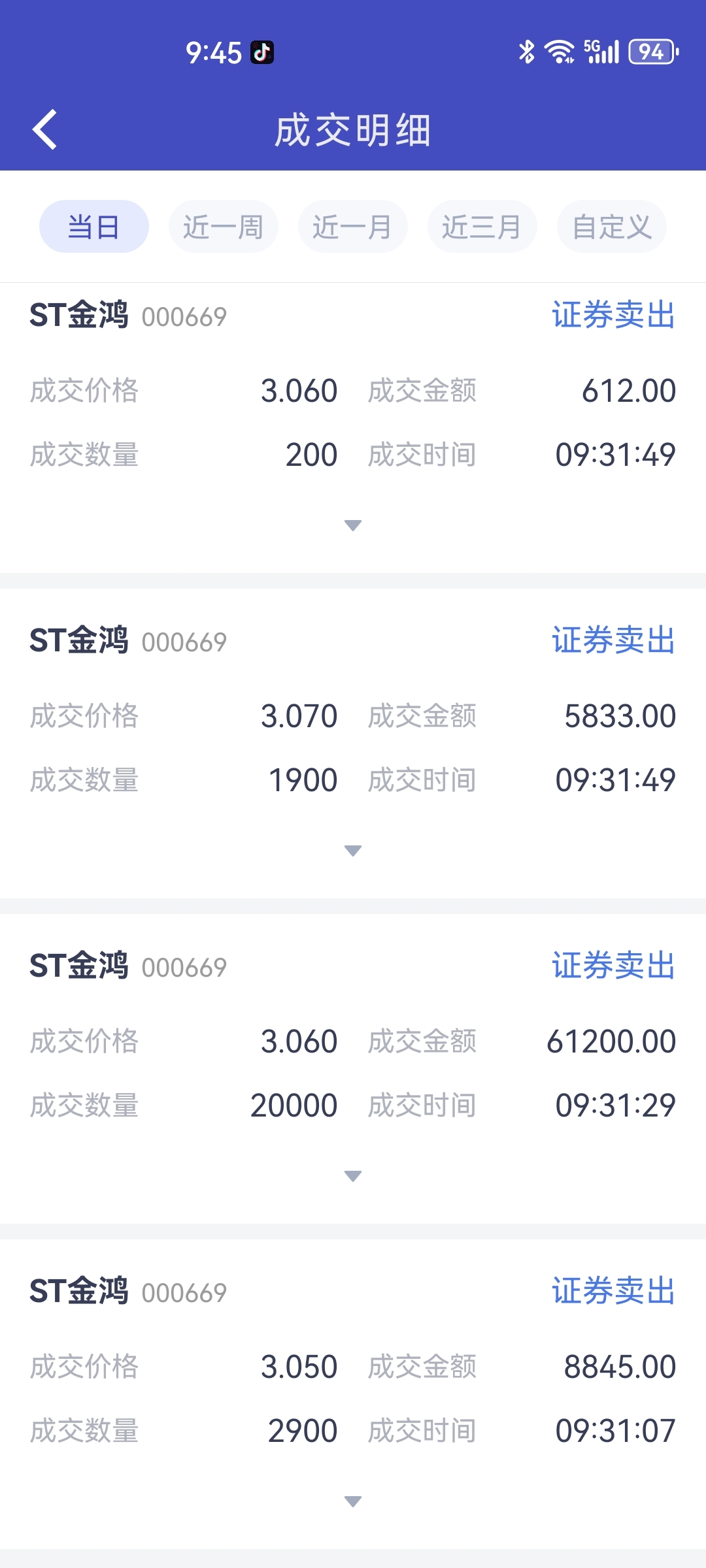
Task: Expand the 5833.00 trade details arrow
Action: click(353, 851)
